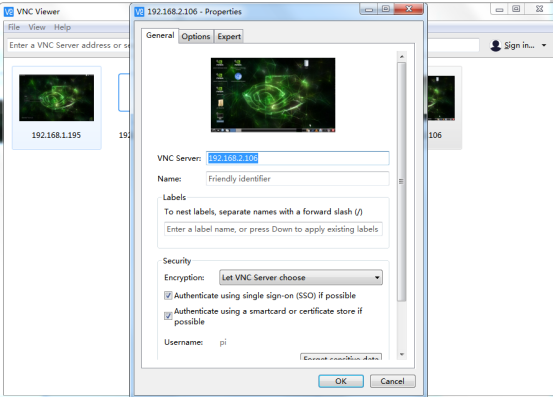Switch to the Expert tab
The image size is (553, 398).
tap(229, 36)
